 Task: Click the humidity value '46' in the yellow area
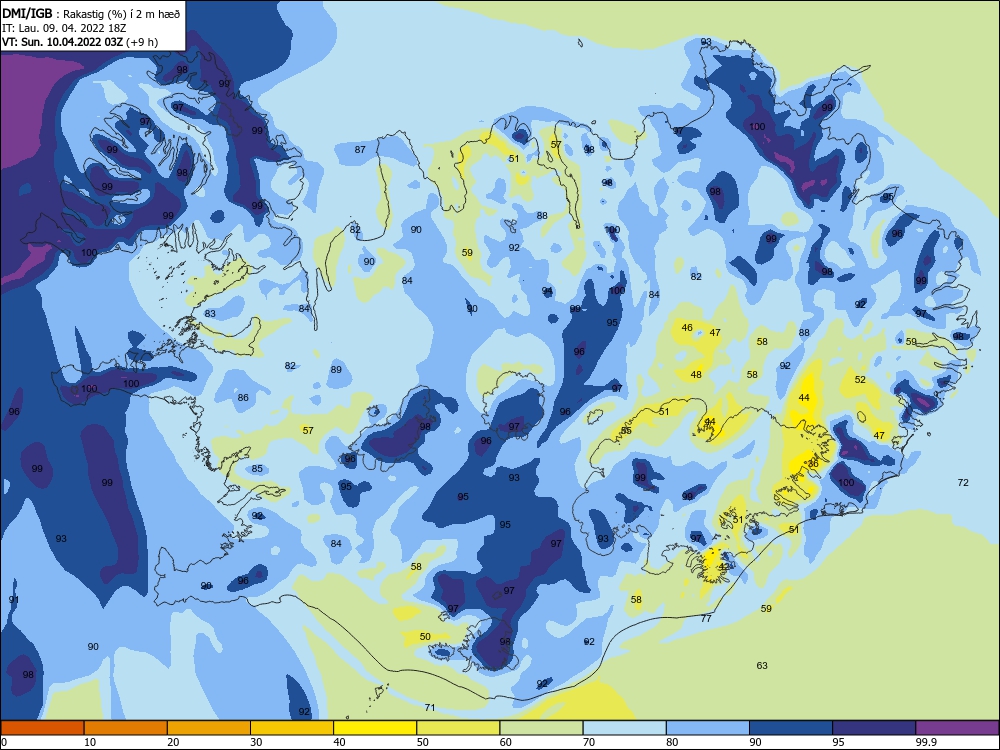click(687, 327)
